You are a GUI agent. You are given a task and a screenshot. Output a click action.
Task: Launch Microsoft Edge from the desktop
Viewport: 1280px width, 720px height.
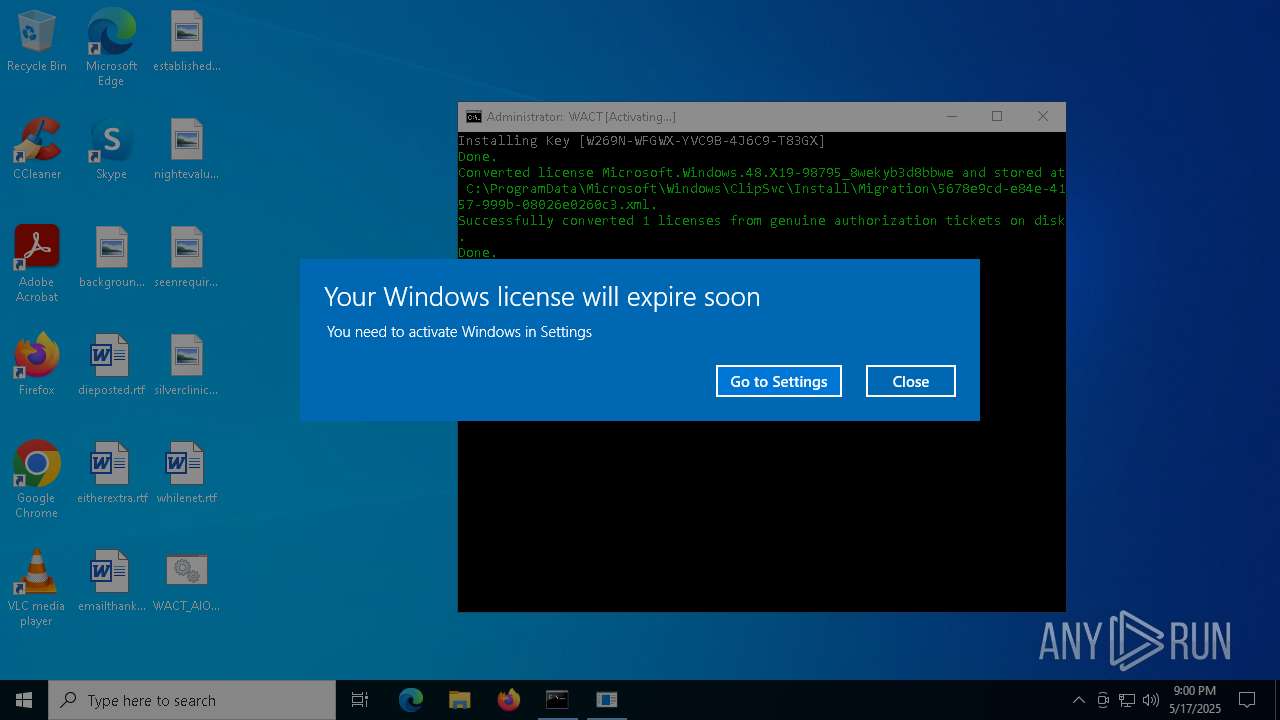pyautogui.click(x=111, y=48)
